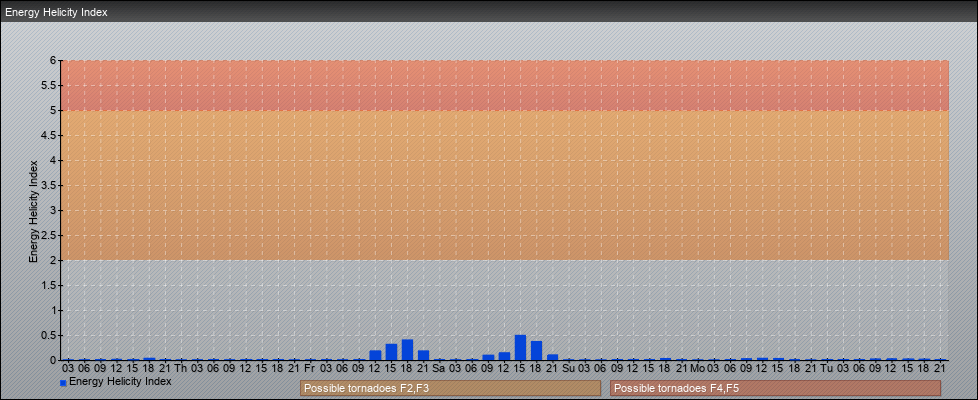This screenshot has height=400, width=978.
Task: Click the 'Su' day label on x-axis
Action: pyautogui.click(x=568, y=368)
